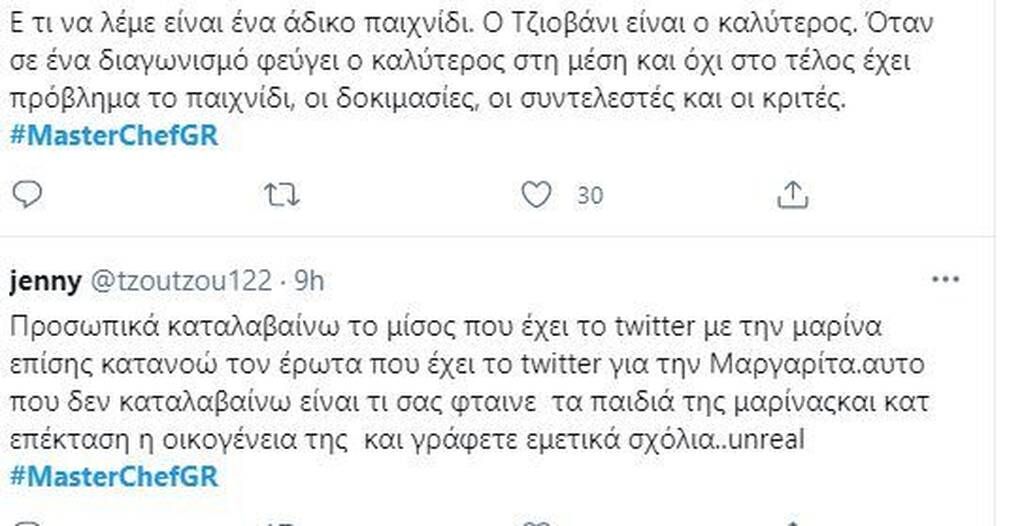Viewport: 1024px width, 526px height.
Task: Share the first tweet via share icon
Action: (x=792, y=194)
